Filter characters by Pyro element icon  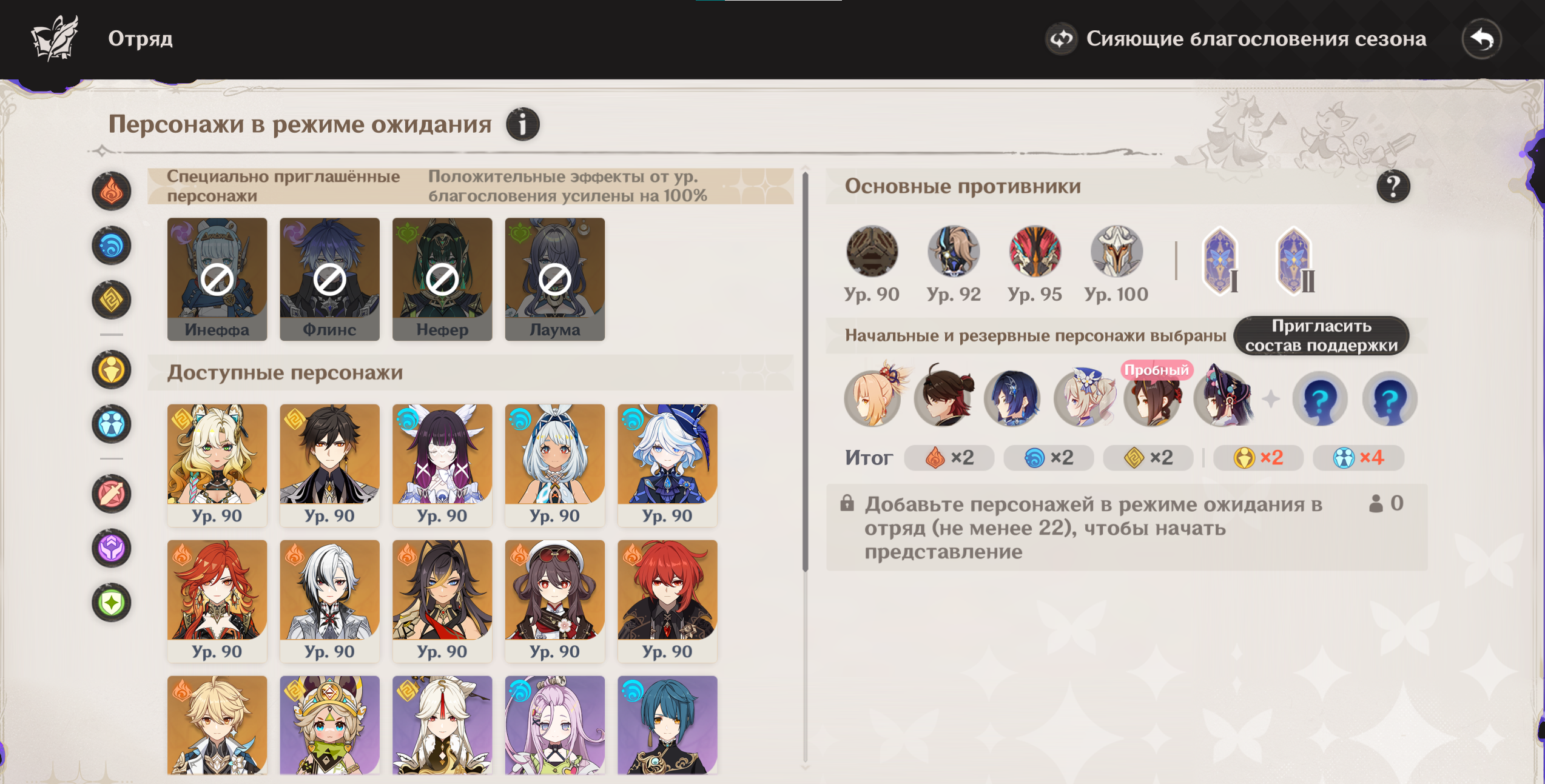click(112, 192)
